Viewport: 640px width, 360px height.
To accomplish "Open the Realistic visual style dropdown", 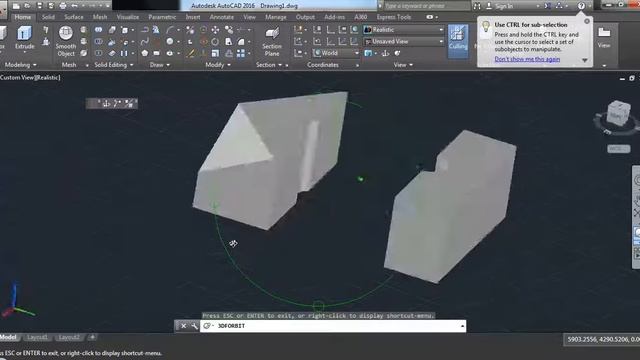I will click(x=403, y=30).
